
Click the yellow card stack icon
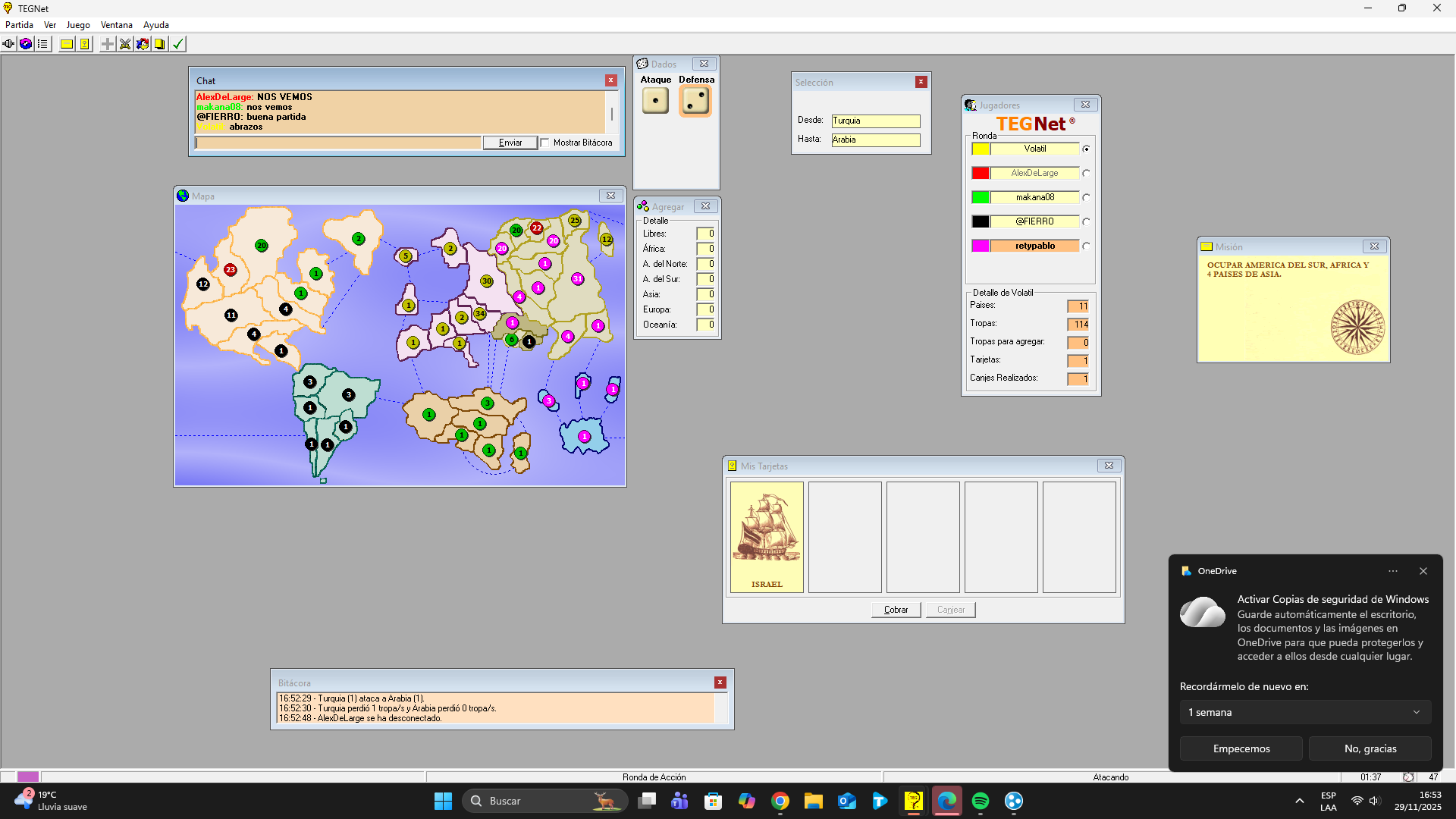(160, 44)
